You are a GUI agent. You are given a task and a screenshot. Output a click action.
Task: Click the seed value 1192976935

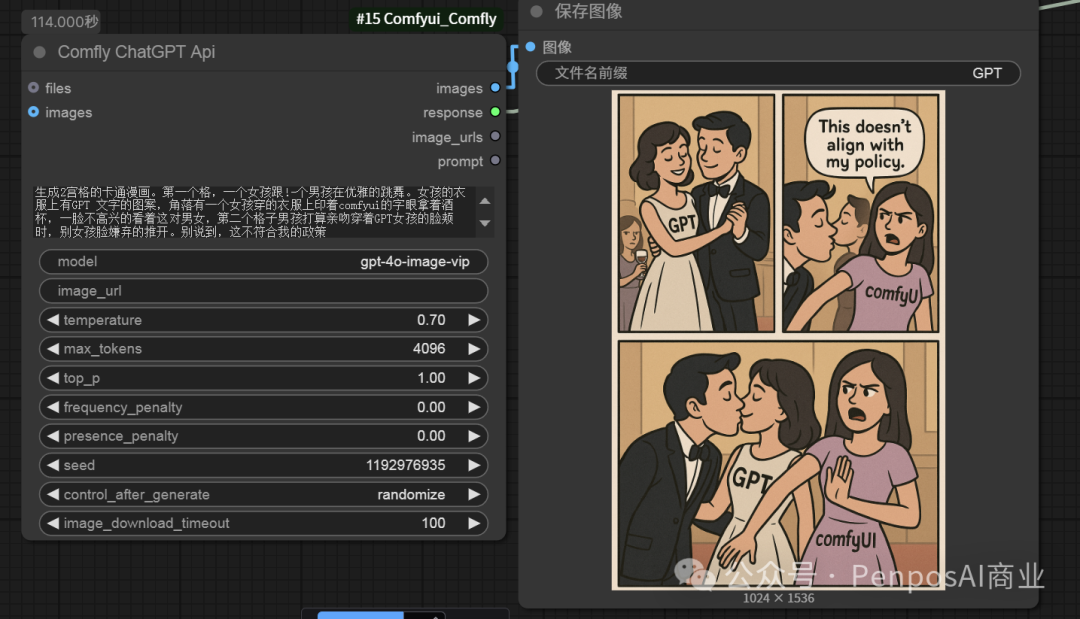point(406,465)
